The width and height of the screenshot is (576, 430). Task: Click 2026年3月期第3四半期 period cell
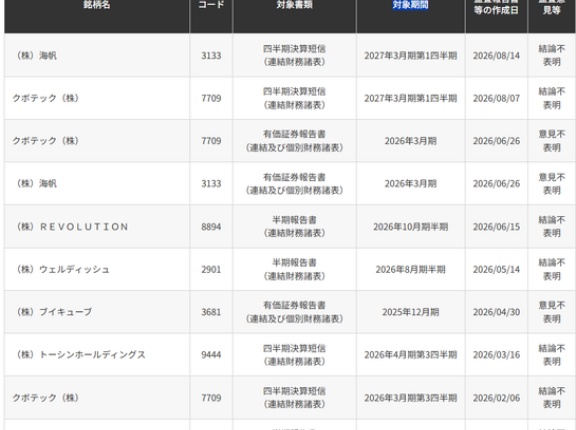(x=410, y=398)
